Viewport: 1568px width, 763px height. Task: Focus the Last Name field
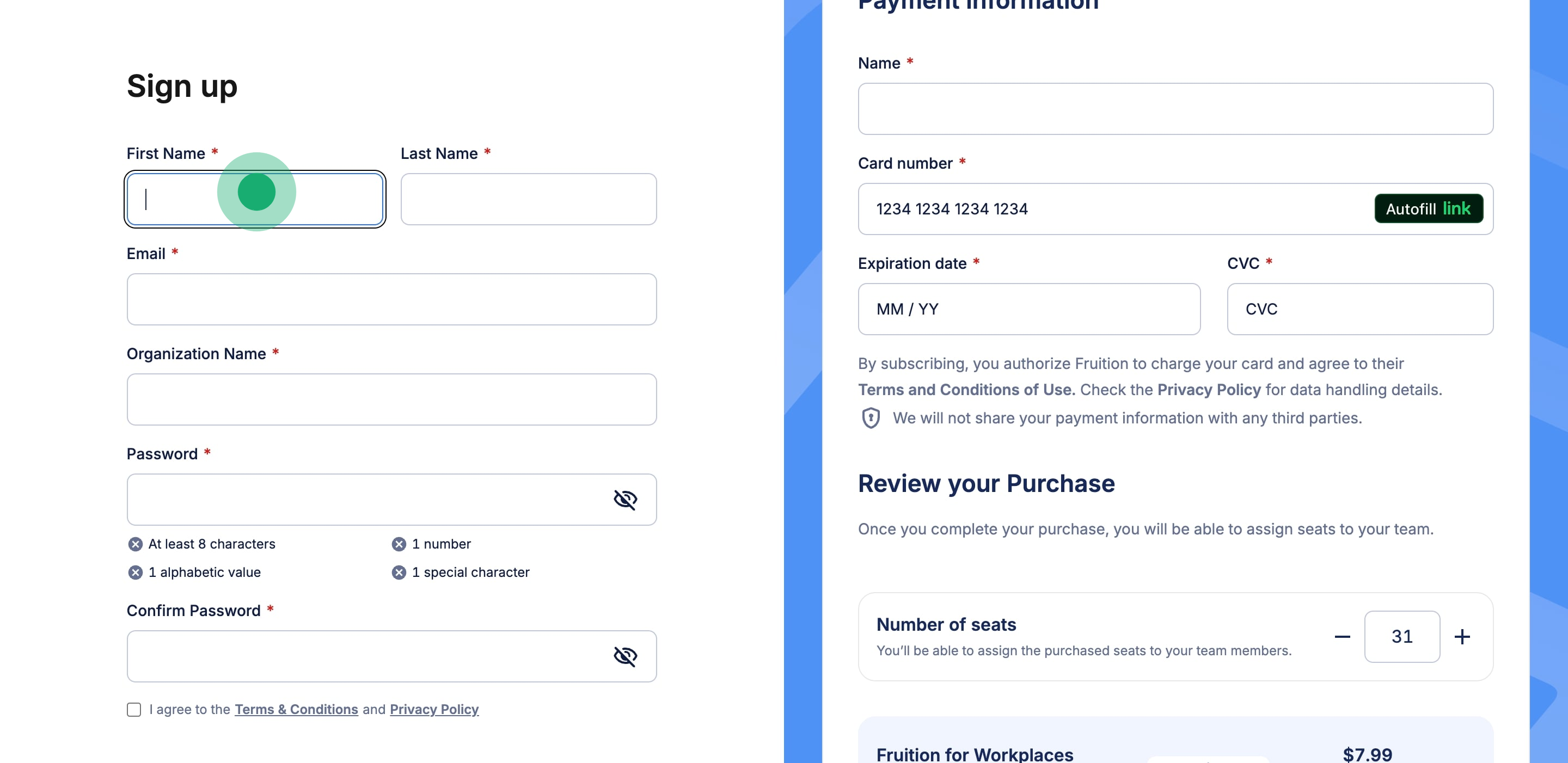click(x=528, y=199)
